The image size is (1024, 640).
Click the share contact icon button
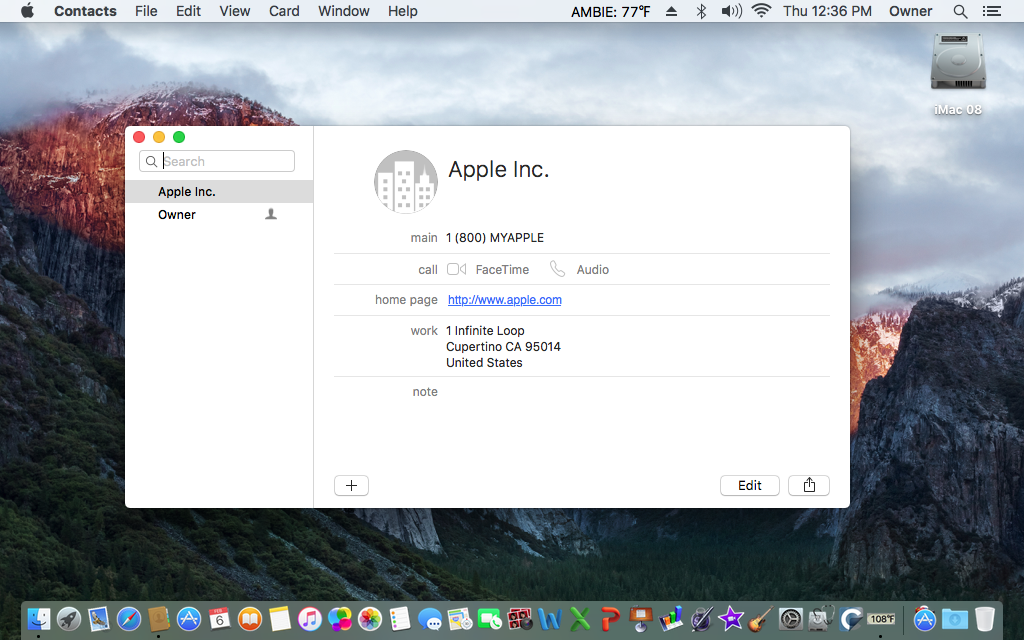pyautogui.click(x=808, y=485)
